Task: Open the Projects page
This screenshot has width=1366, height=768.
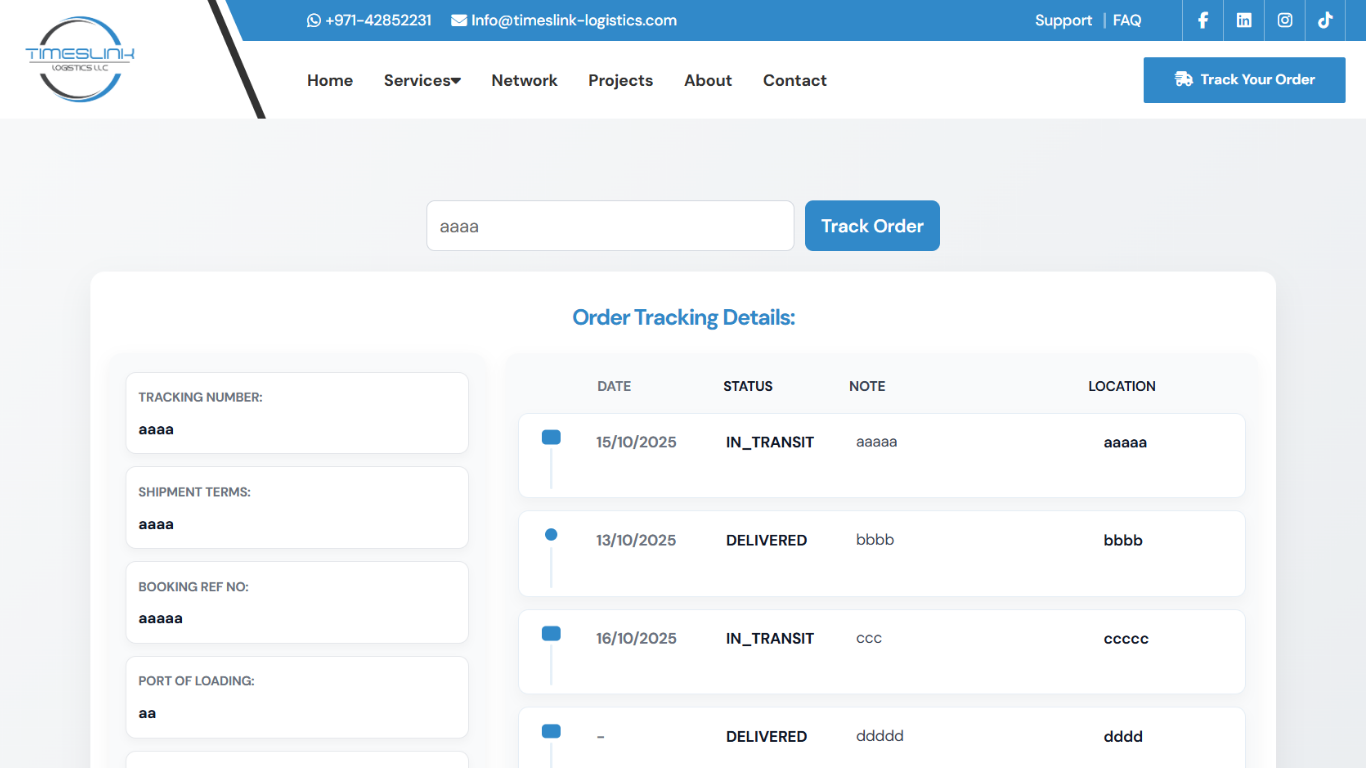Action: [620, 80]
